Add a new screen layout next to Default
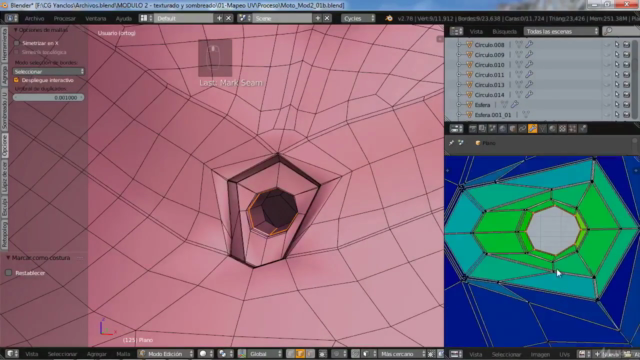Screen dimensions: 640x360 tap(219, 18)
